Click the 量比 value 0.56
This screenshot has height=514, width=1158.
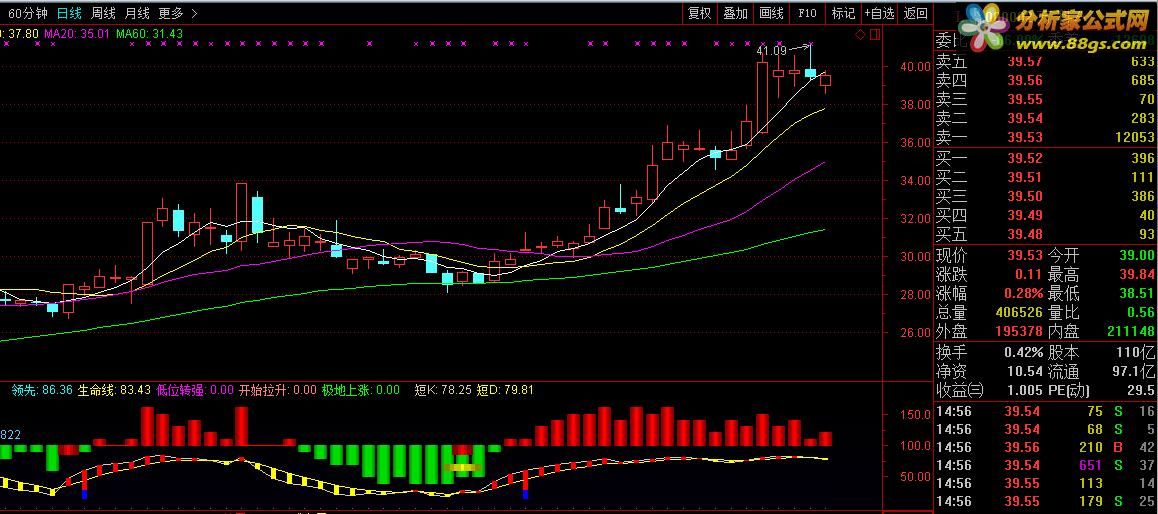[1141, 313]
